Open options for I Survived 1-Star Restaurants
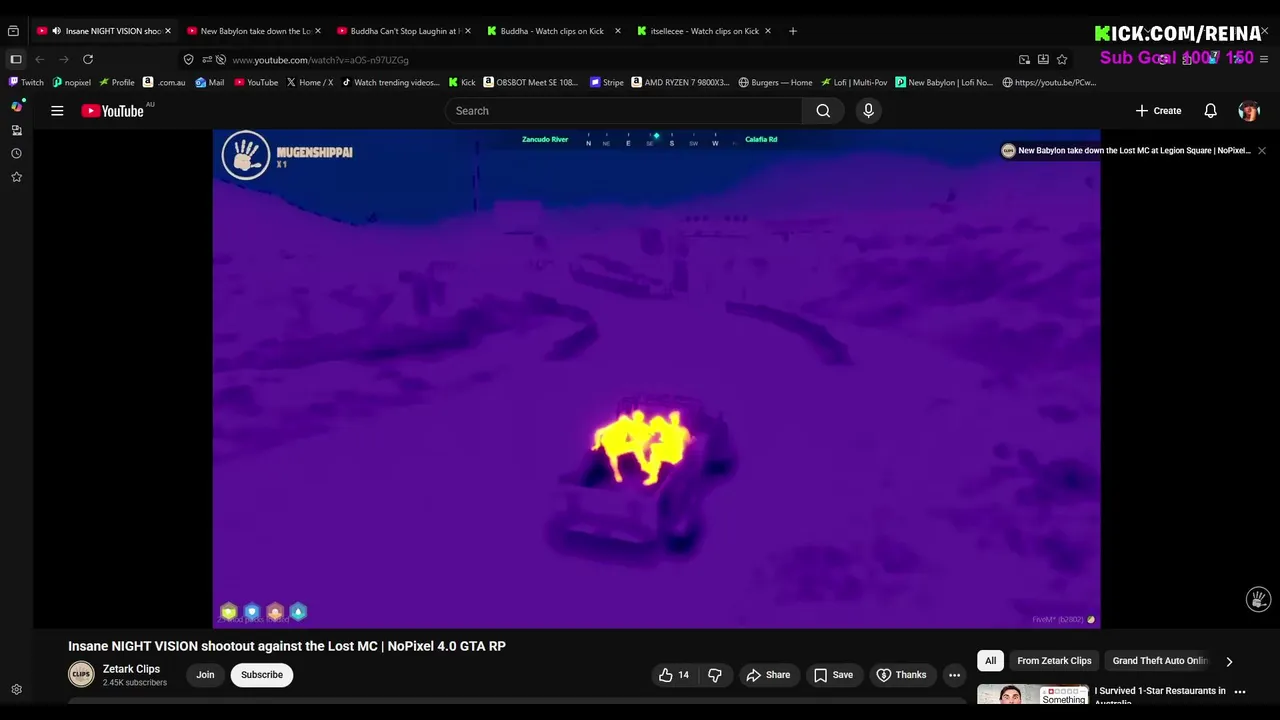The height and width of the screenshot is (720, 1280). (x=1240, y=691)
